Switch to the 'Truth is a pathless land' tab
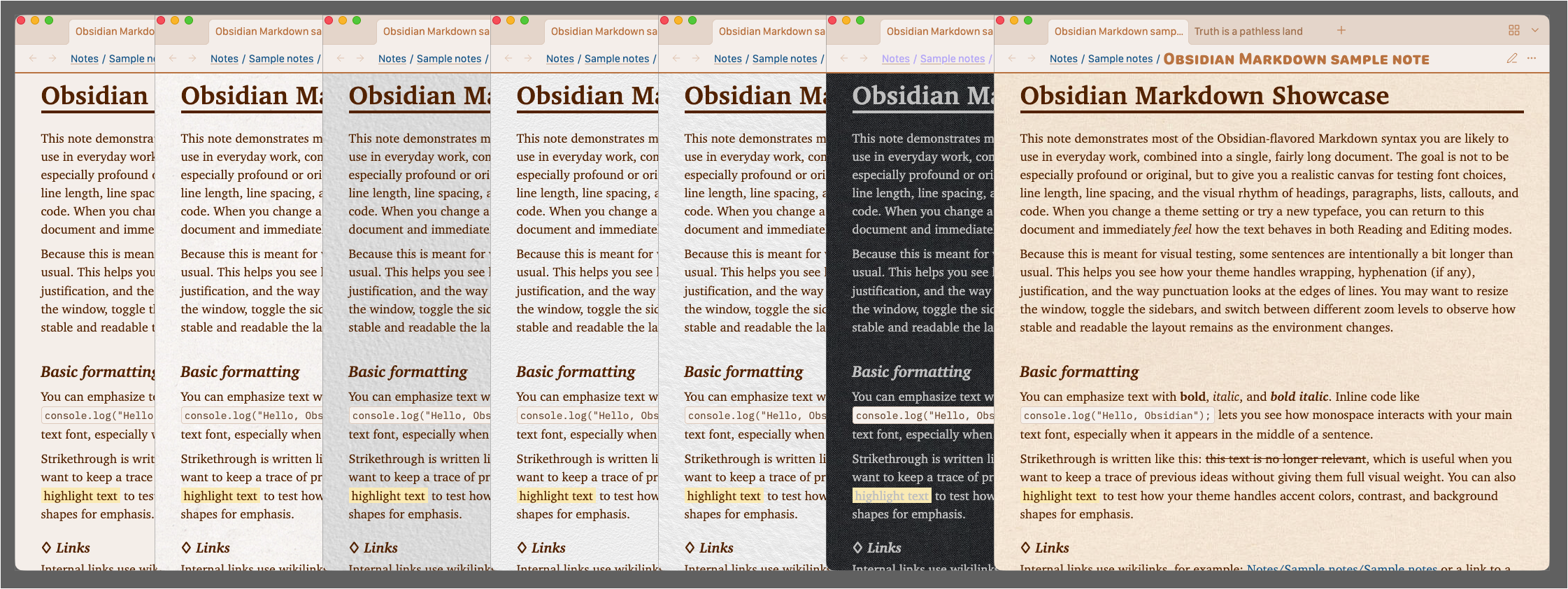1568x589 pixels. click(x=1248, y=31)
